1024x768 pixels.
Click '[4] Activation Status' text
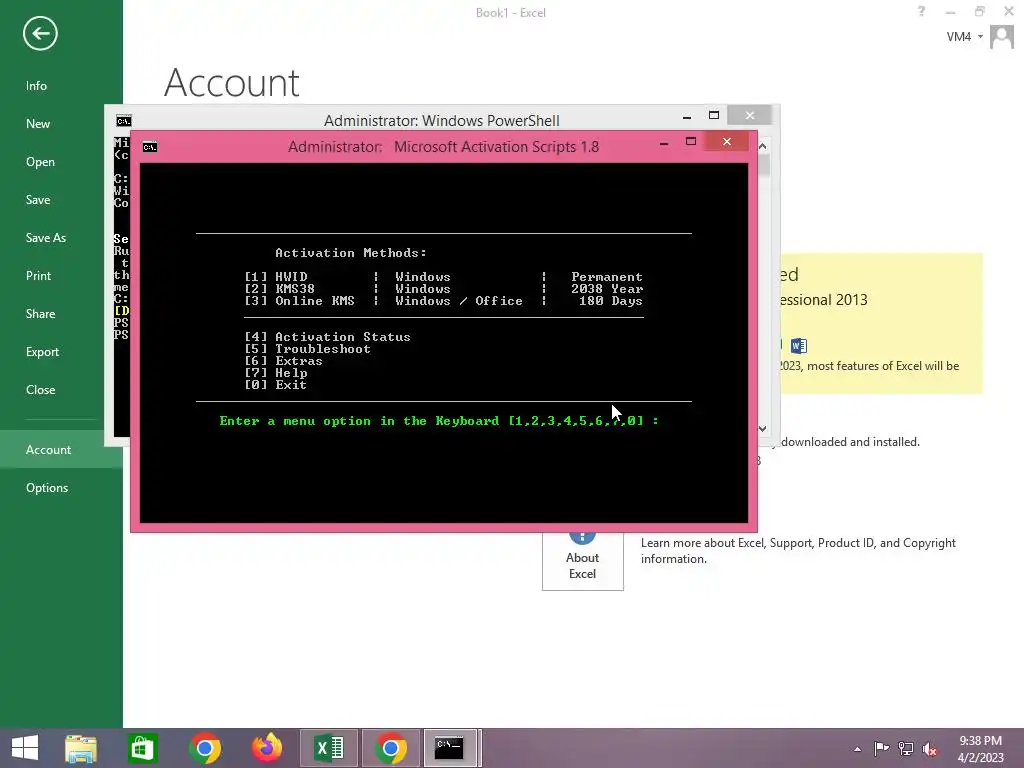tap(327, 337)
